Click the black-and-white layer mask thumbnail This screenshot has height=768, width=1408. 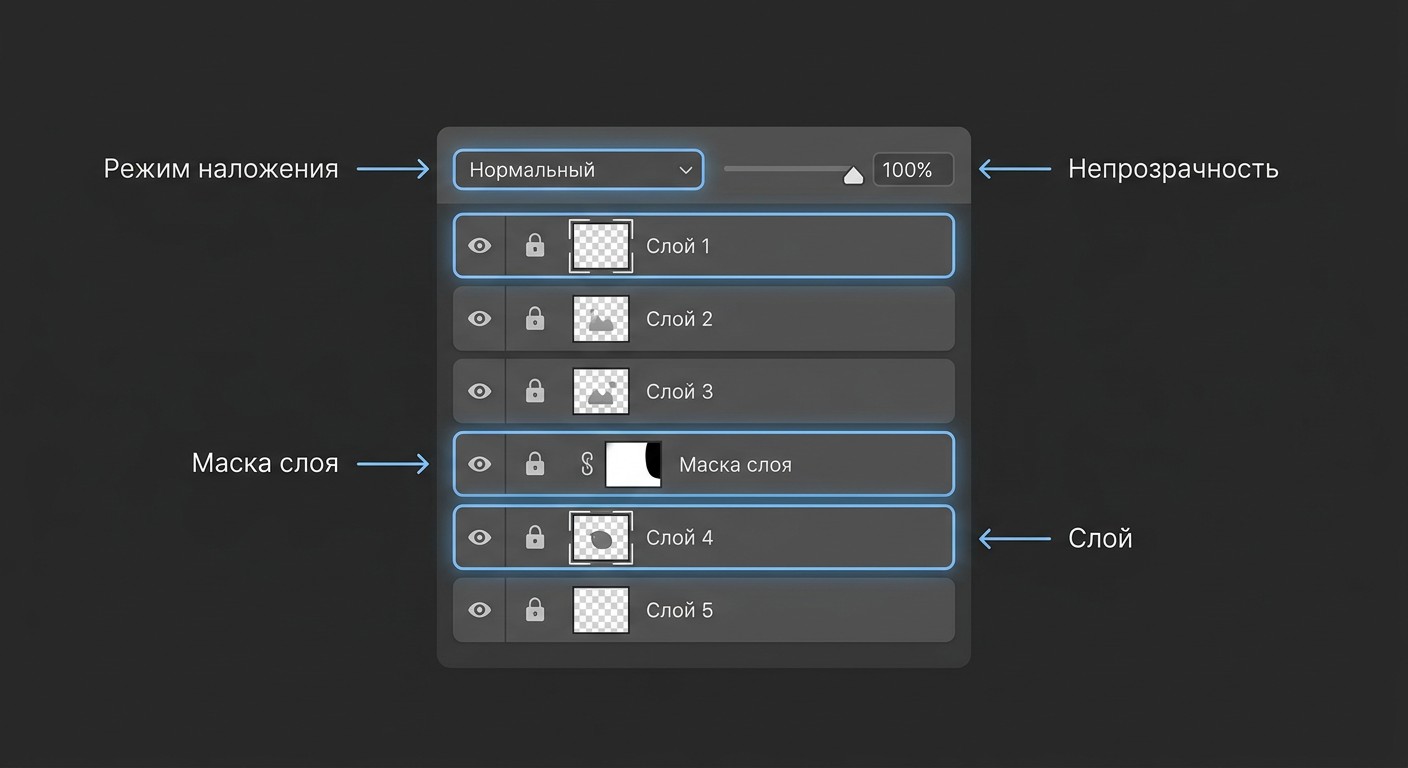tap(635, 464)
